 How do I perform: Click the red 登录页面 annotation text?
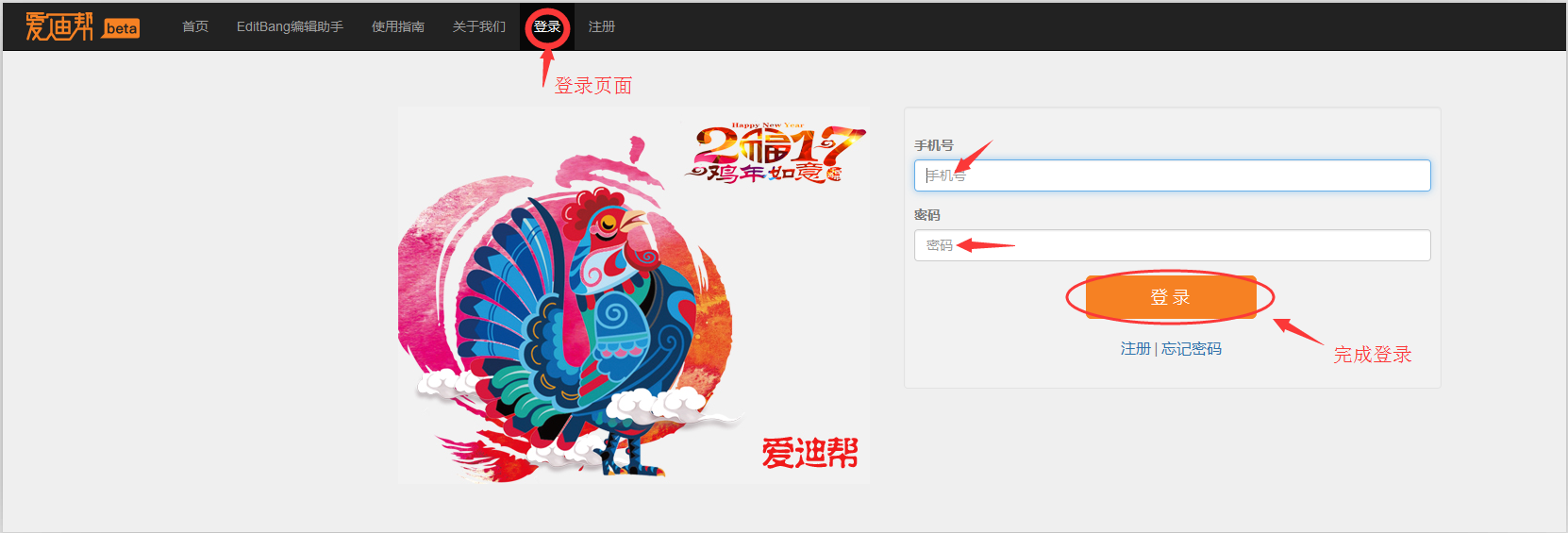click(593, 86)
